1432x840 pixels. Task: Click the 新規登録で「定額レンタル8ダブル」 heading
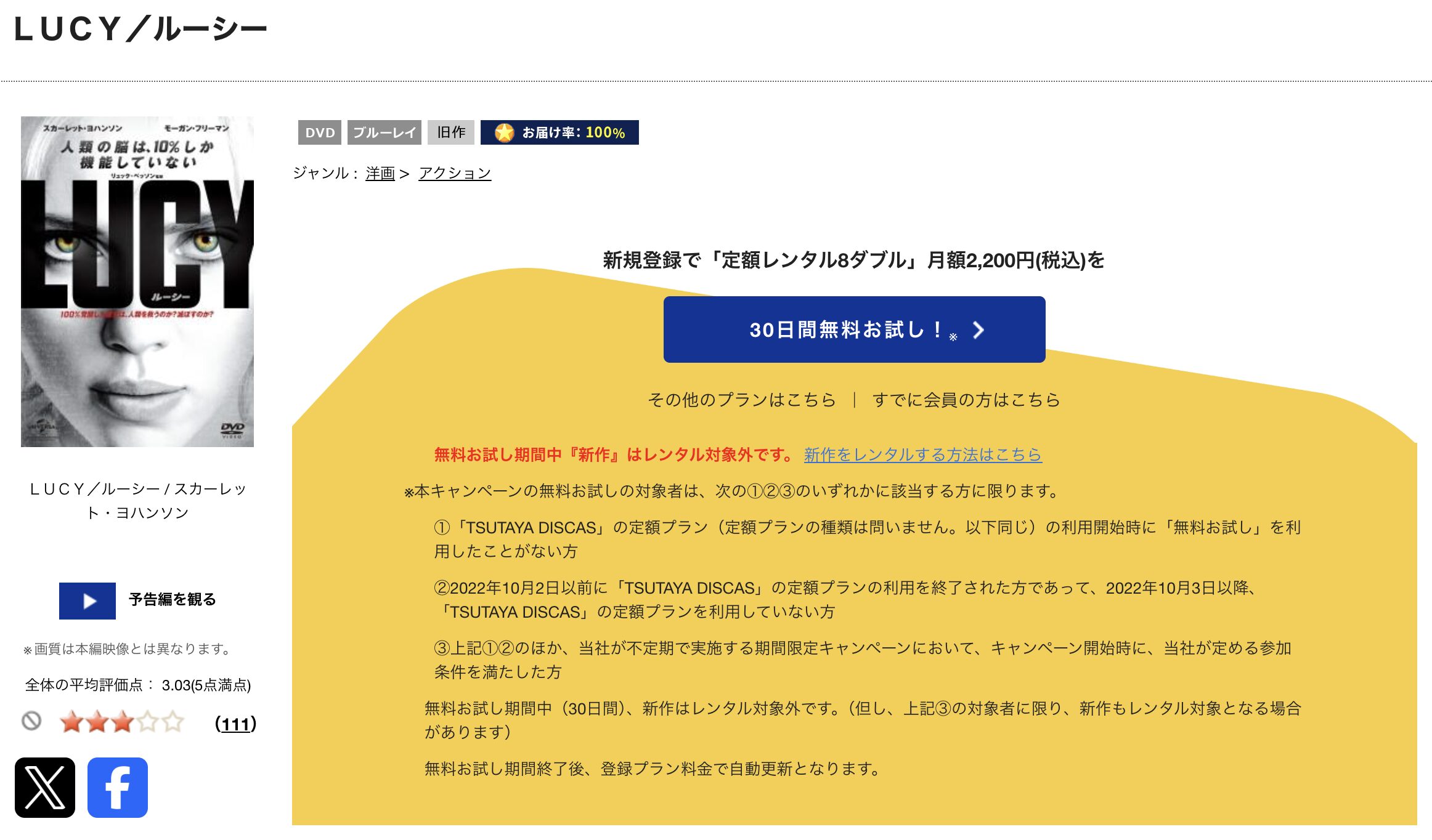(x=854, y=260)
